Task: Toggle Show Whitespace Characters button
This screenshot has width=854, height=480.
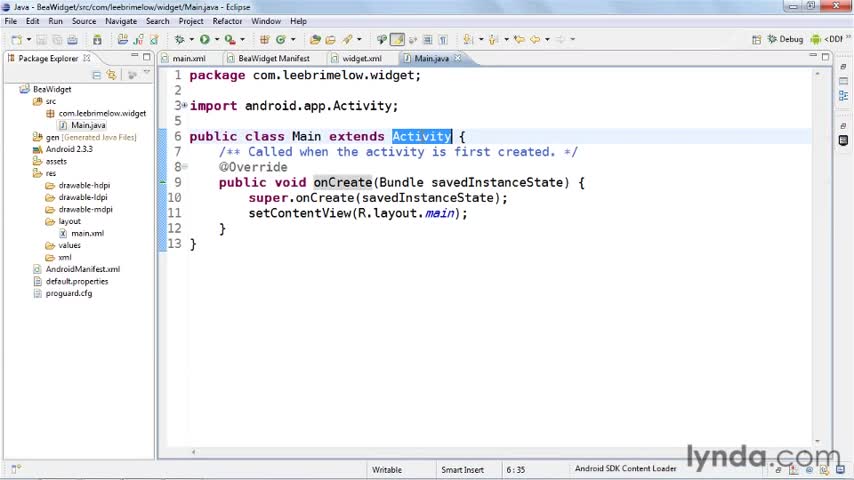Action: click(443, 40)
